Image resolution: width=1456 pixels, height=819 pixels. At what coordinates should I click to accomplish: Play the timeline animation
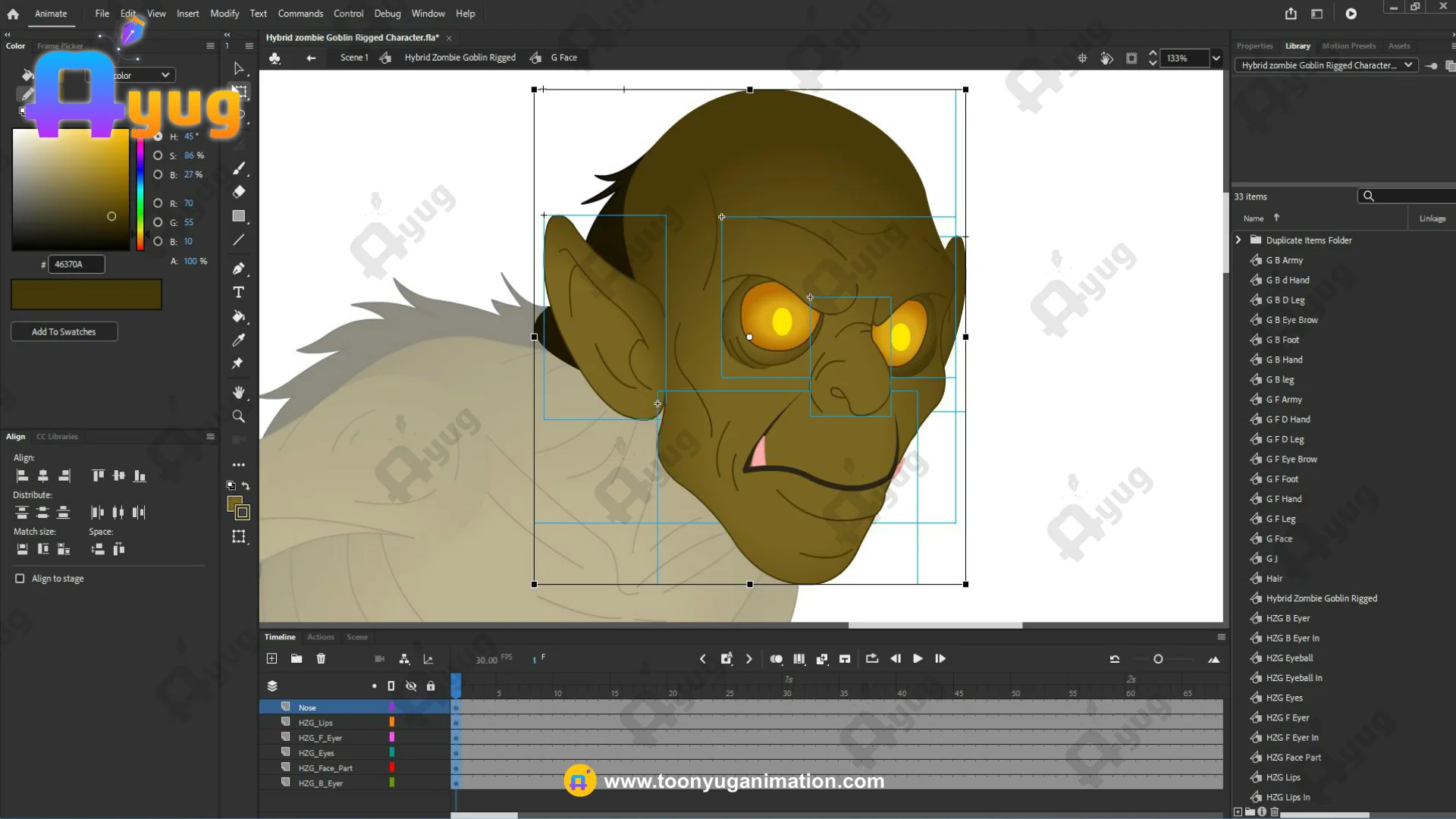918,659
